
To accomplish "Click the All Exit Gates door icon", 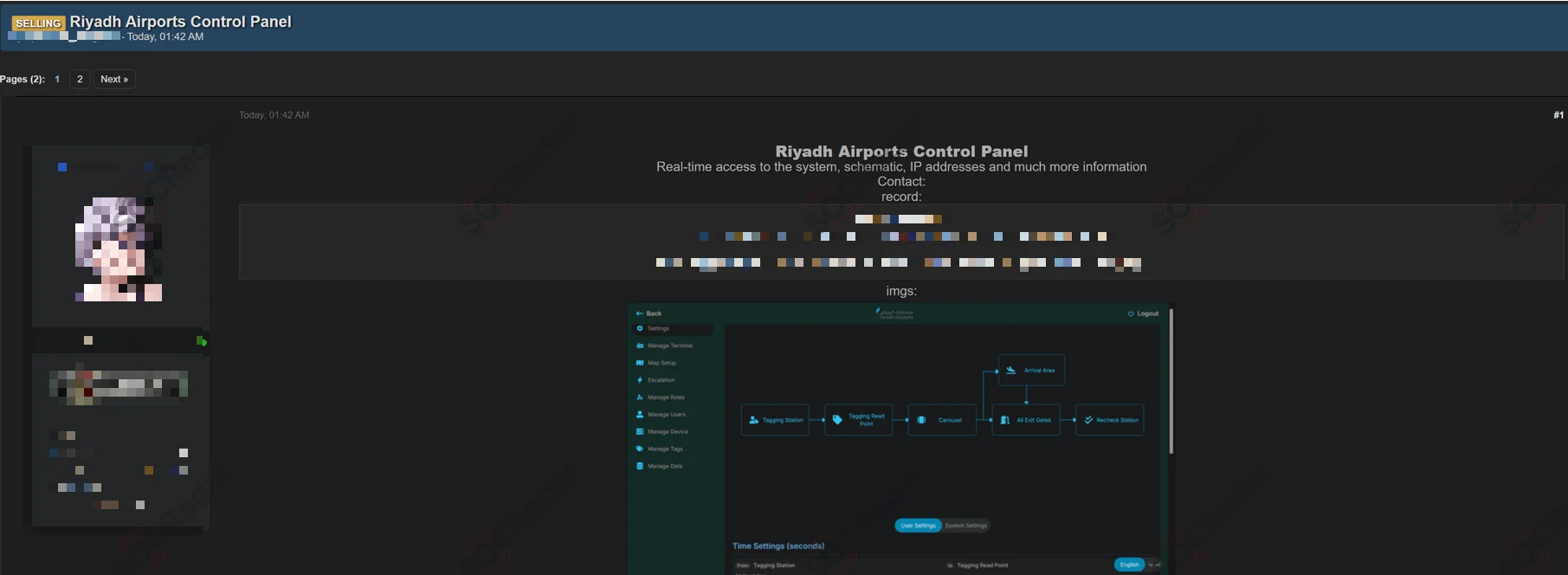I will click(1004, 420).
